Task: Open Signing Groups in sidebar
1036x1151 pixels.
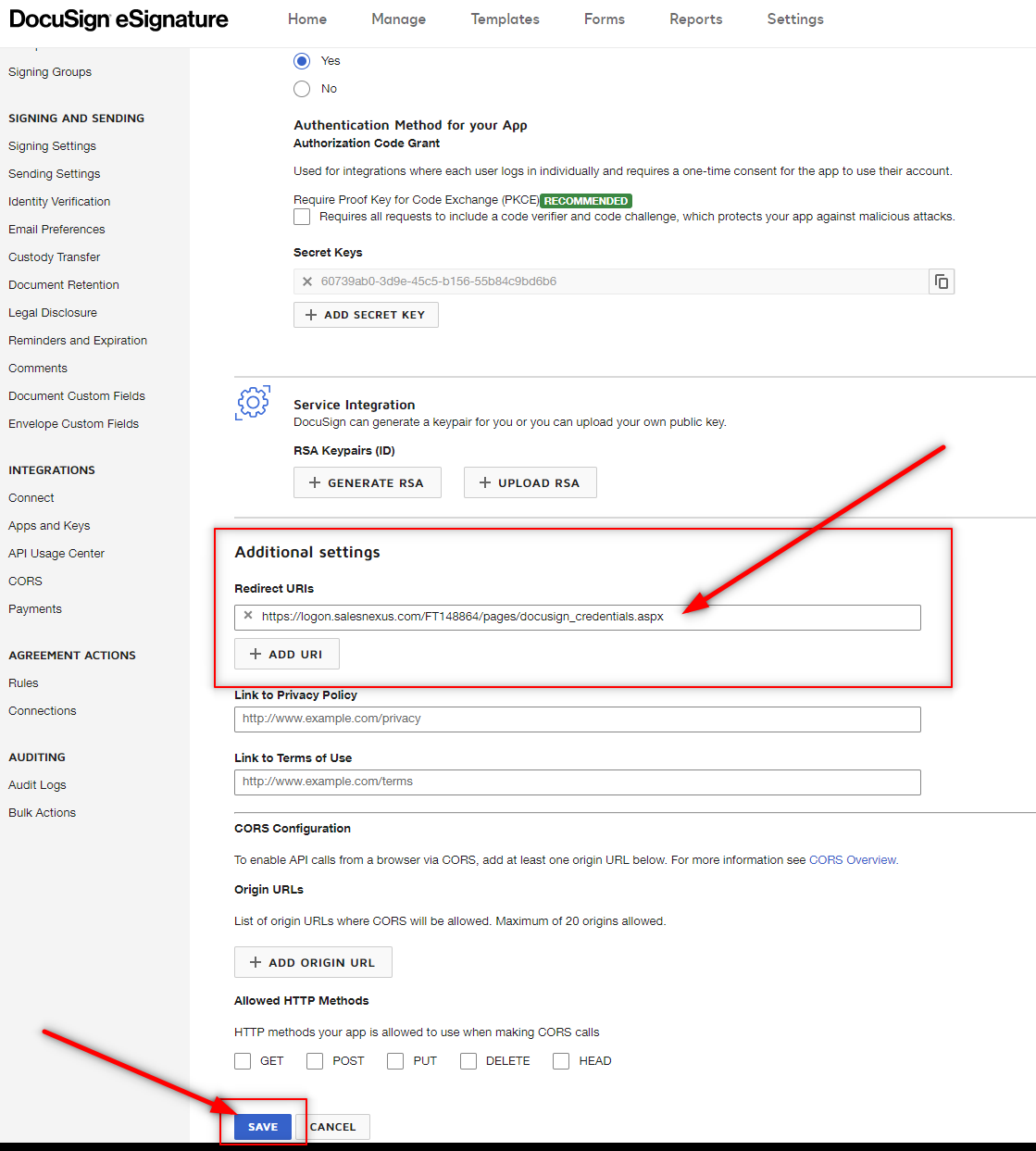Action: 50,72
